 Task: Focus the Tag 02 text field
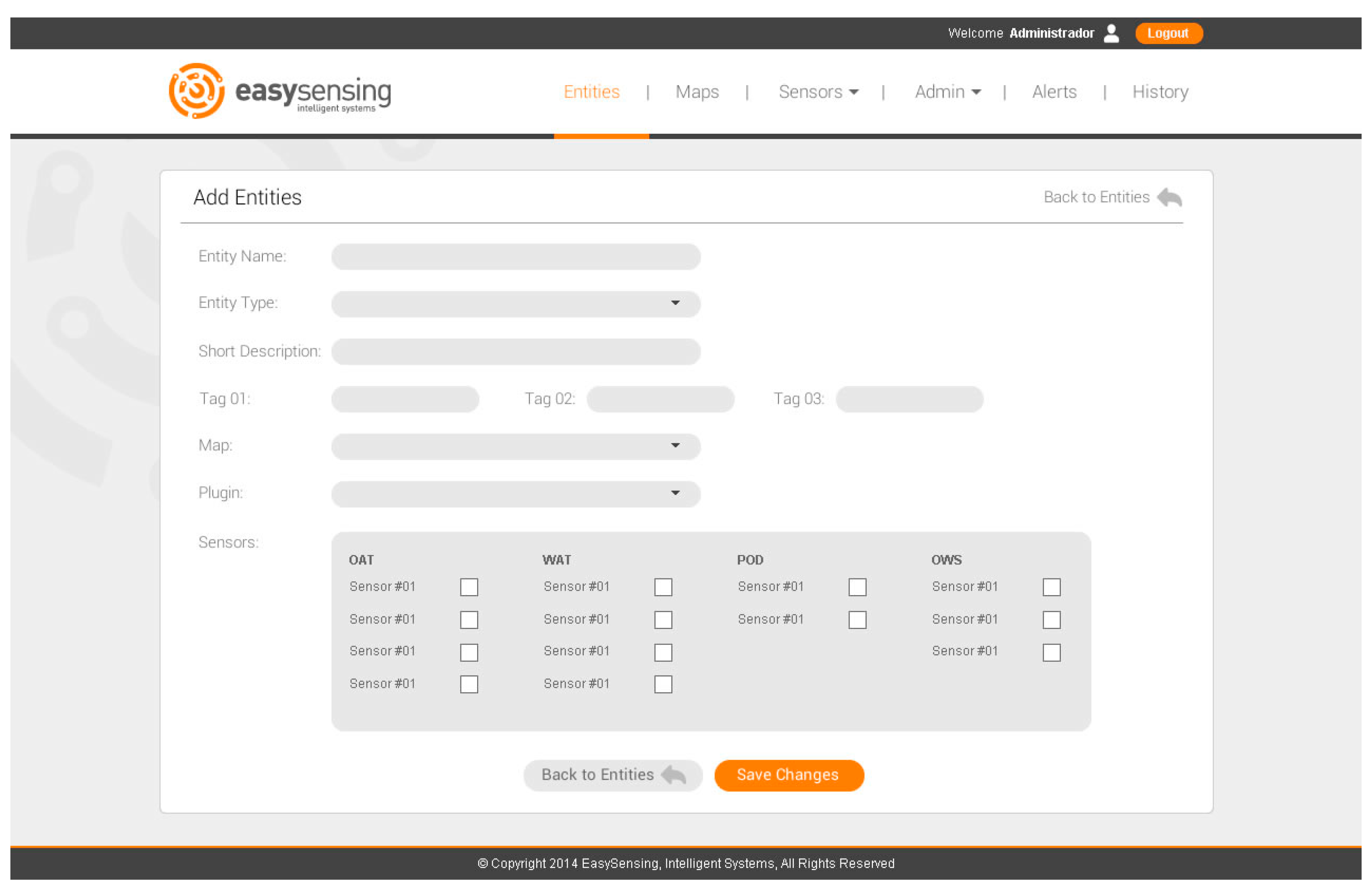coord(660,399)
